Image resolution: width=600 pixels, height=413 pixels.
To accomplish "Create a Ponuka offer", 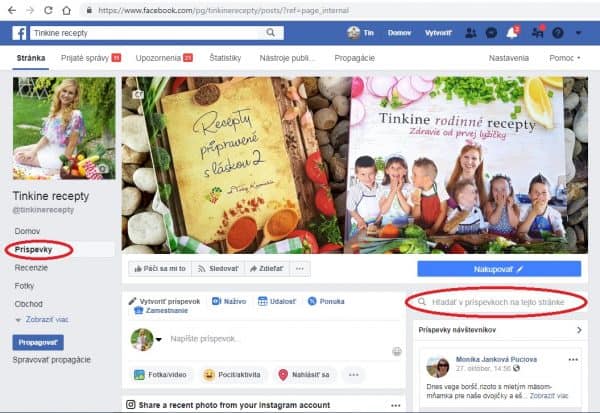I will click(326, 301).
